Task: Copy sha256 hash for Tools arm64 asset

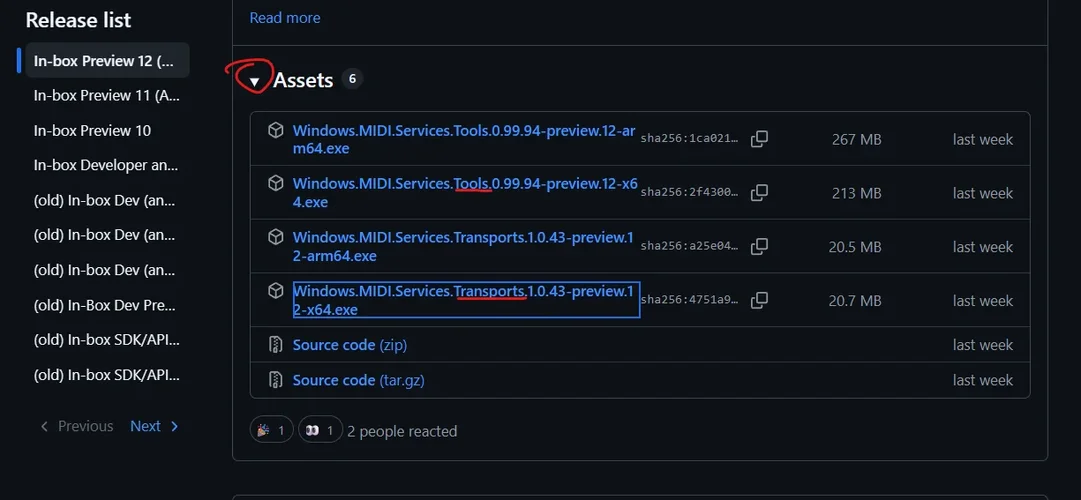Action: click(759, 139)
